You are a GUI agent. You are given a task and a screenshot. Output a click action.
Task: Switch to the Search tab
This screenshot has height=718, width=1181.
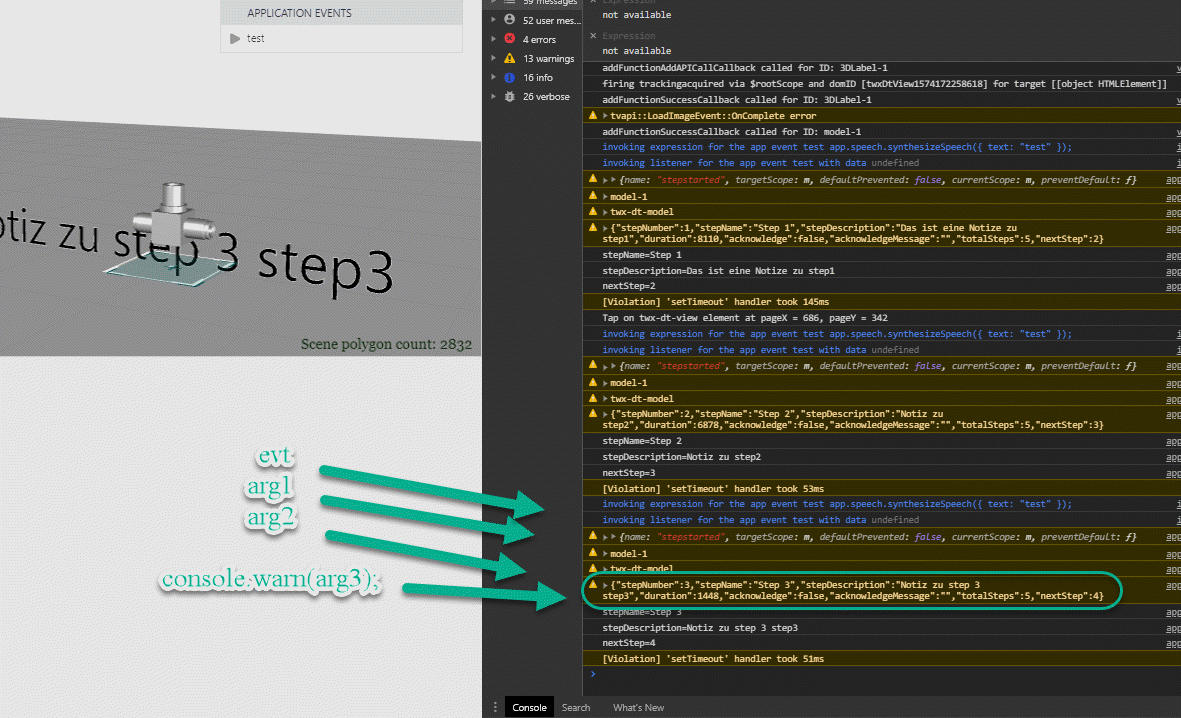click(576, 707)
